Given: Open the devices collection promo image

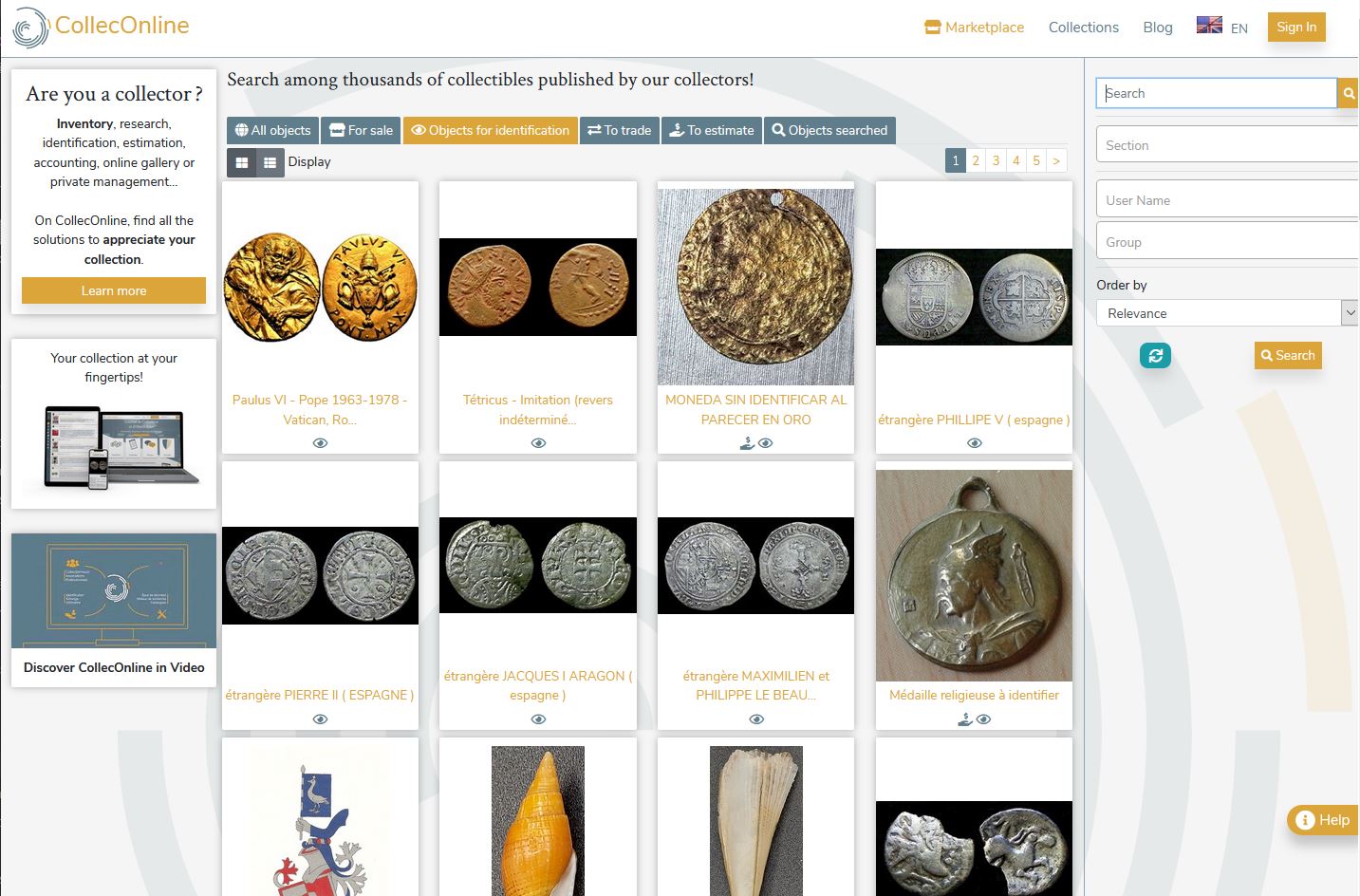Looking at the screenshot, I should 114,448.
